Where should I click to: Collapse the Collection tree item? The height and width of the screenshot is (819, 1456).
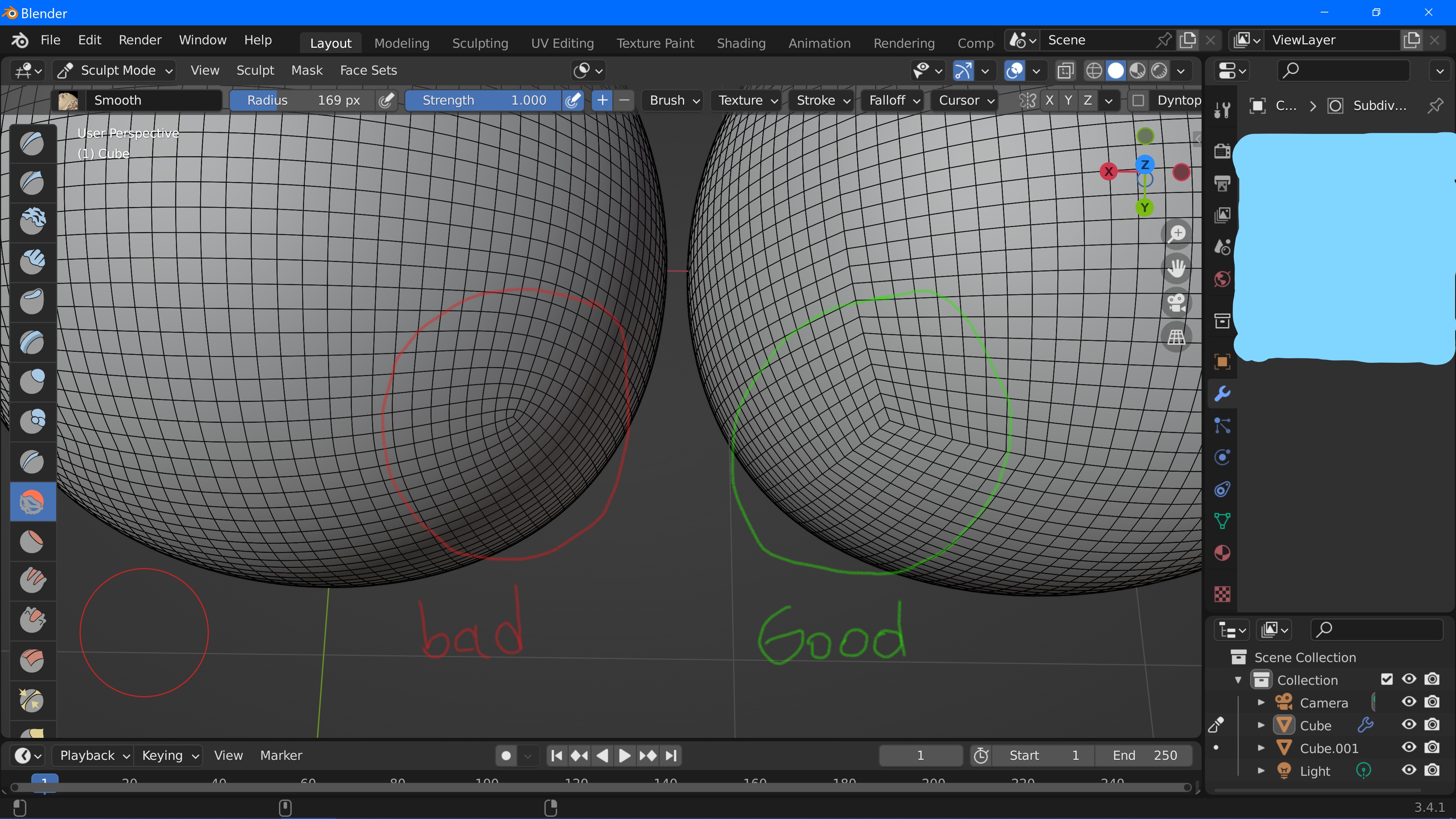[x=1238, y=680]
